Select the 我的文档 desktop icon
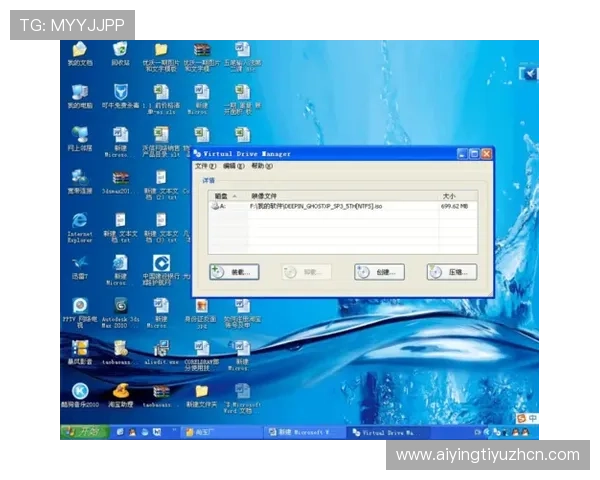The image size is (600, 480). point(79,50)
